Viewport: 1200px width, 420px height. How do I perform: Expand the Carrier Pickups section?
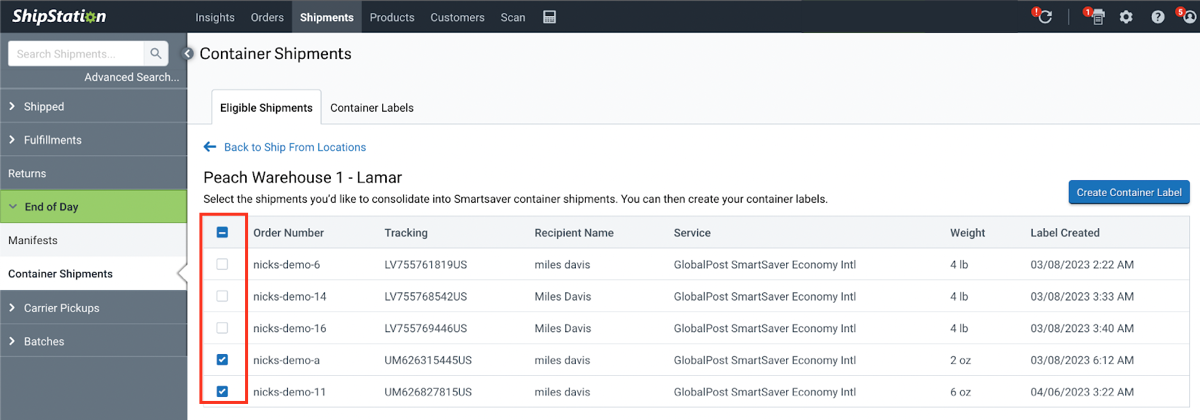93,308
